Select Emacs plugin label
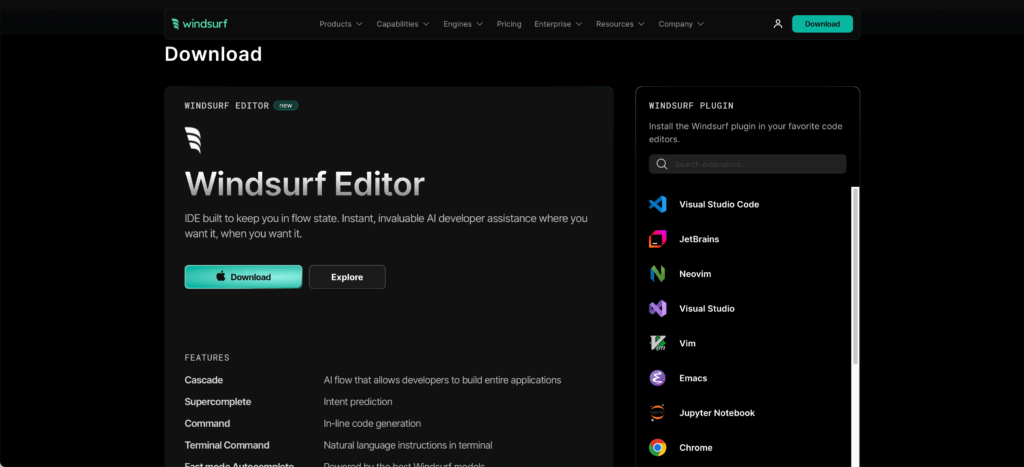 click(x=693, y=378)
